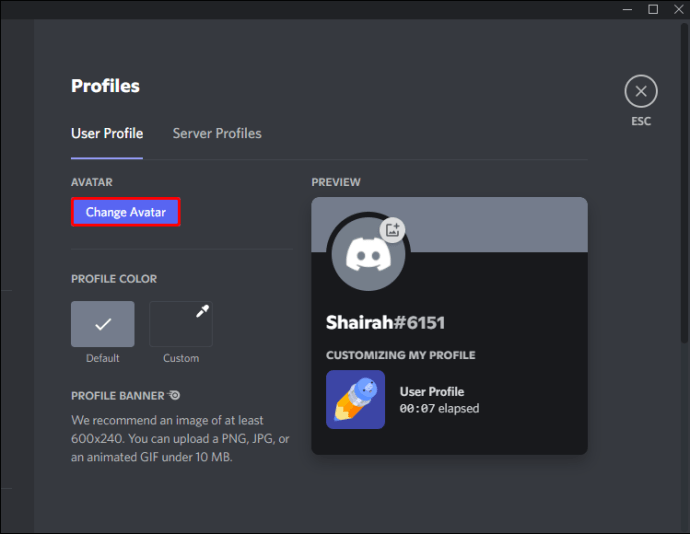Select the User Profile tab
This screenshot has width=690, height=534.
click(107, 133)
